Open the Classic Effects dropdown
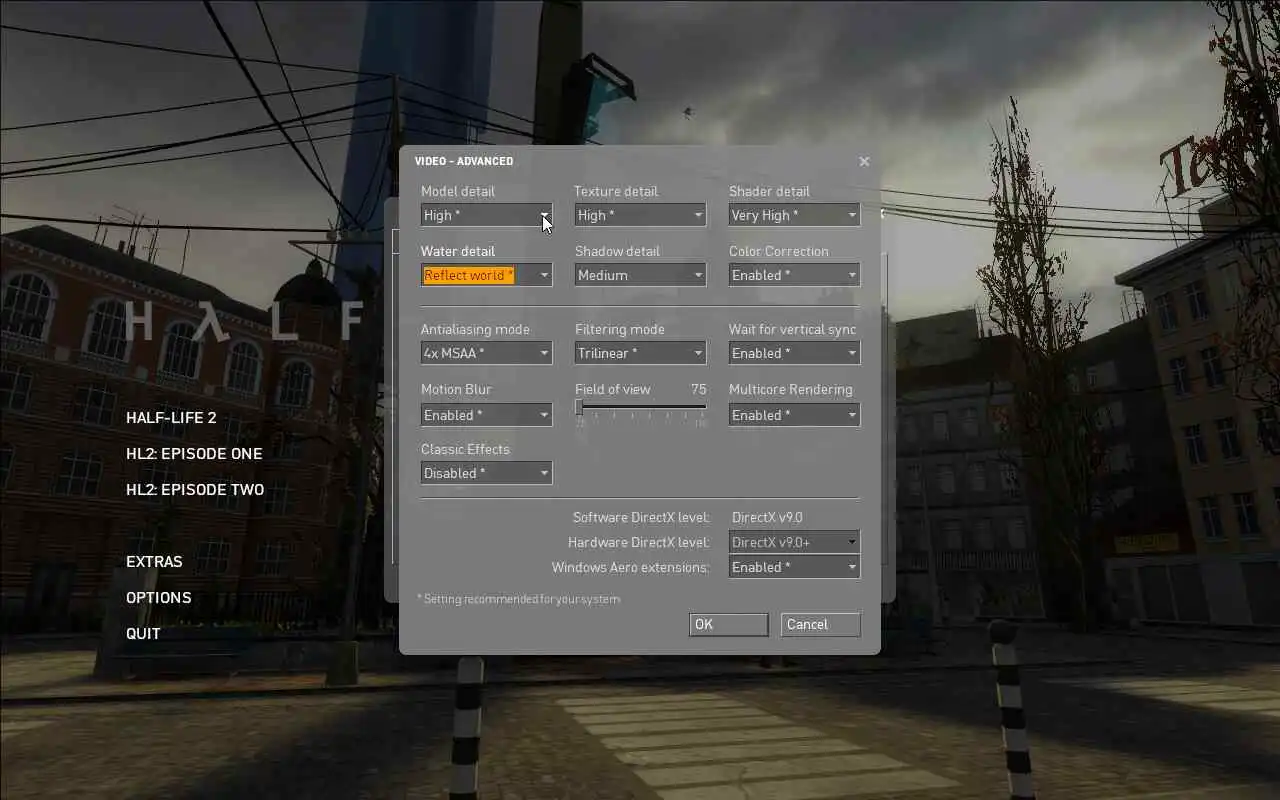This screenshot has width=1280, height=800. pyautogui.click(x=486, y=473)
